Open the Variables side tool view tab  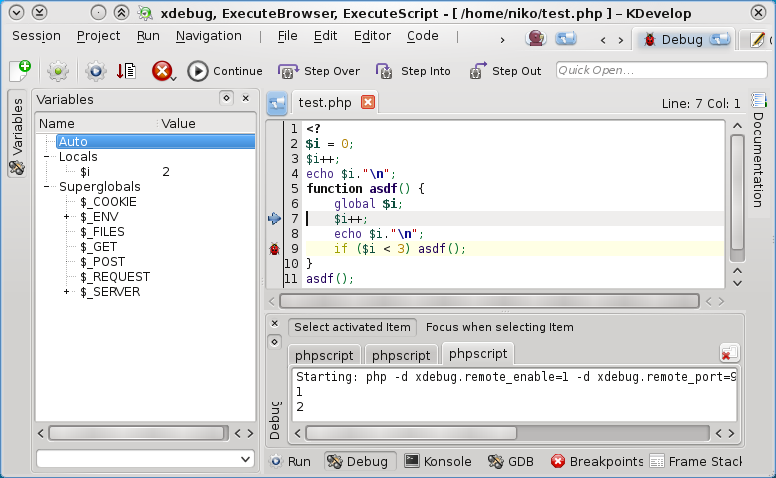[17, 134]
